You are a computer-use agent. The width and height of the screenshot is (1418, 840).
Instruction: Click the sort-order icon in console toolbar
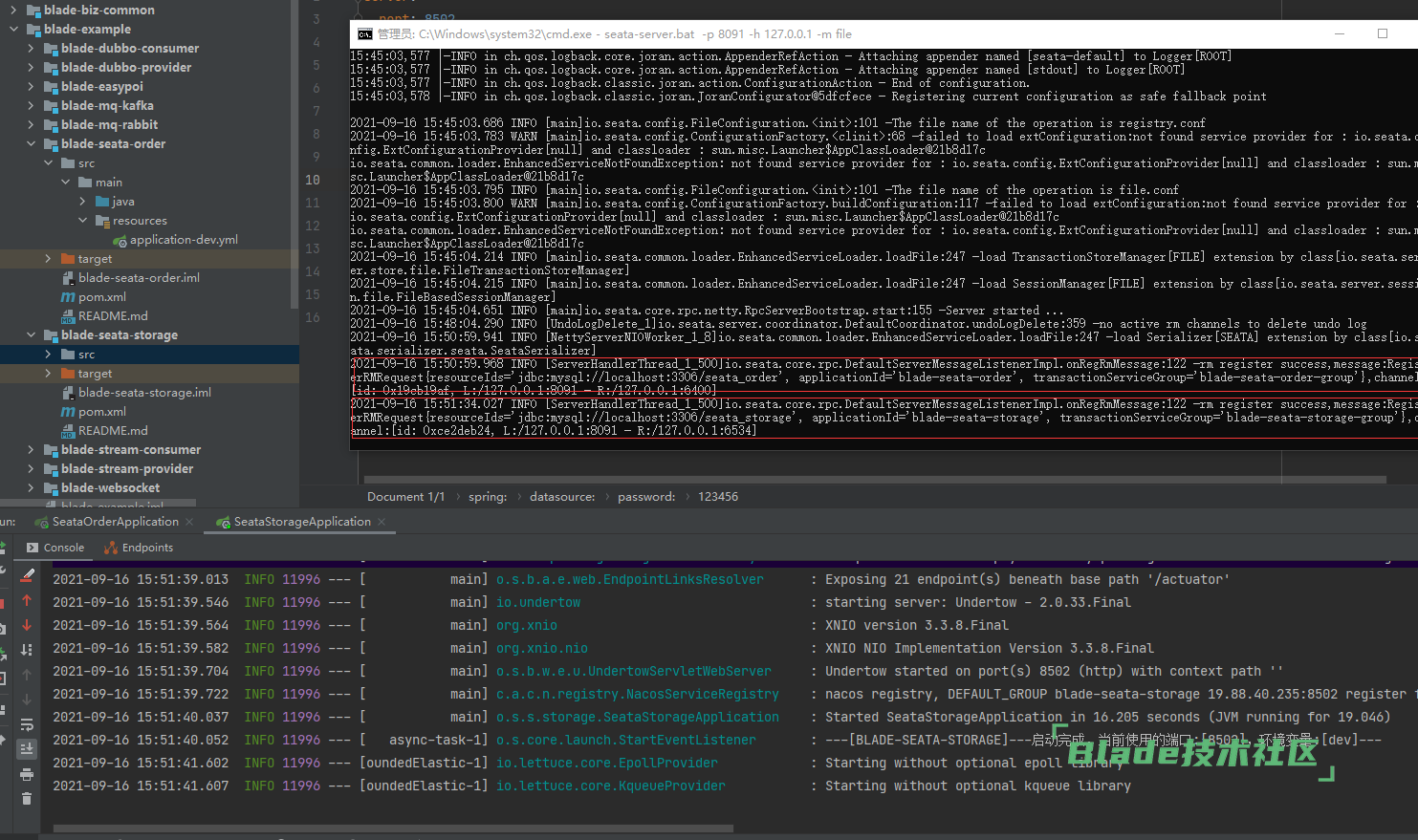click(27, 650)
